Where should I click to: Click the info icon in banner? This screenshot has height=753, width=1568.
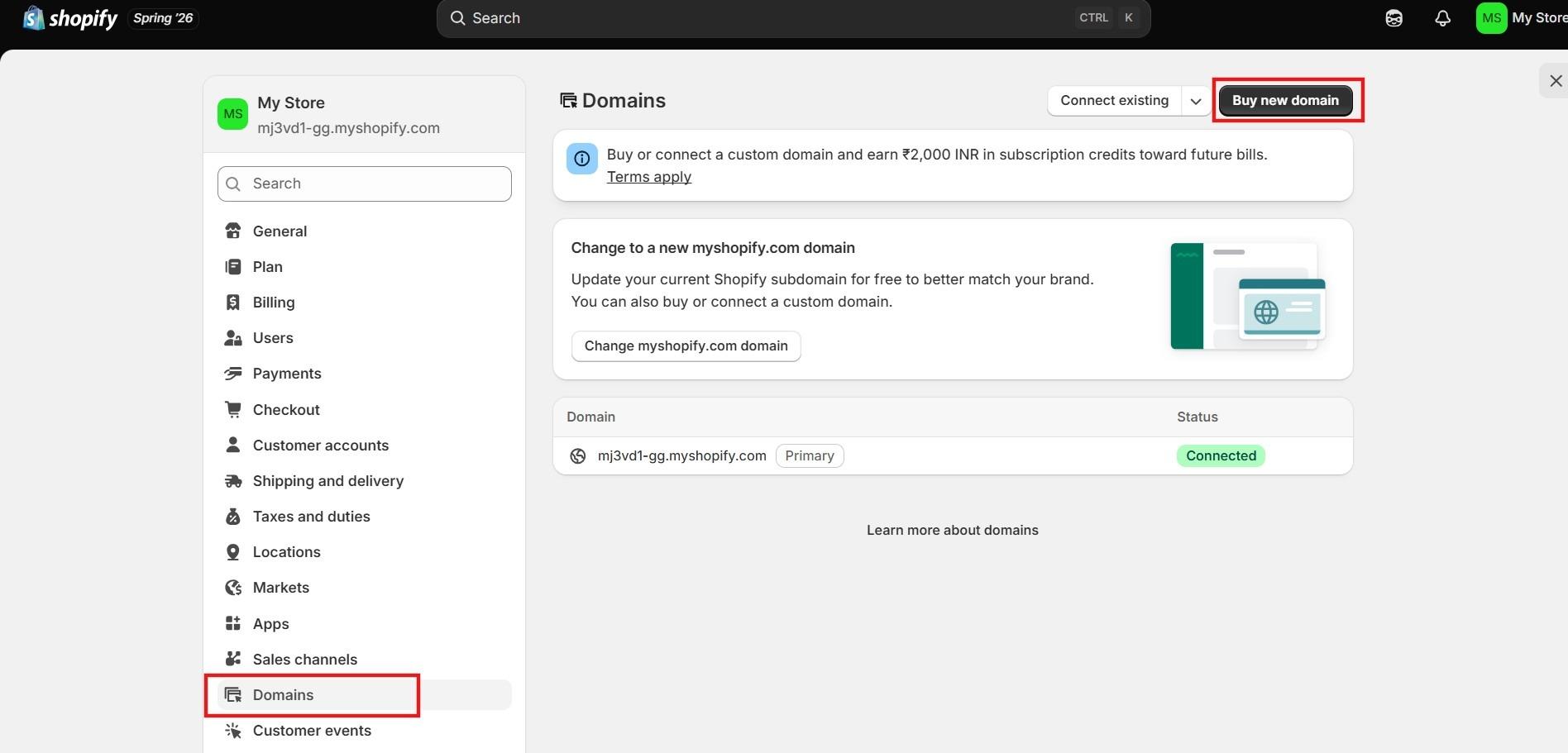[x=581, y=159]
